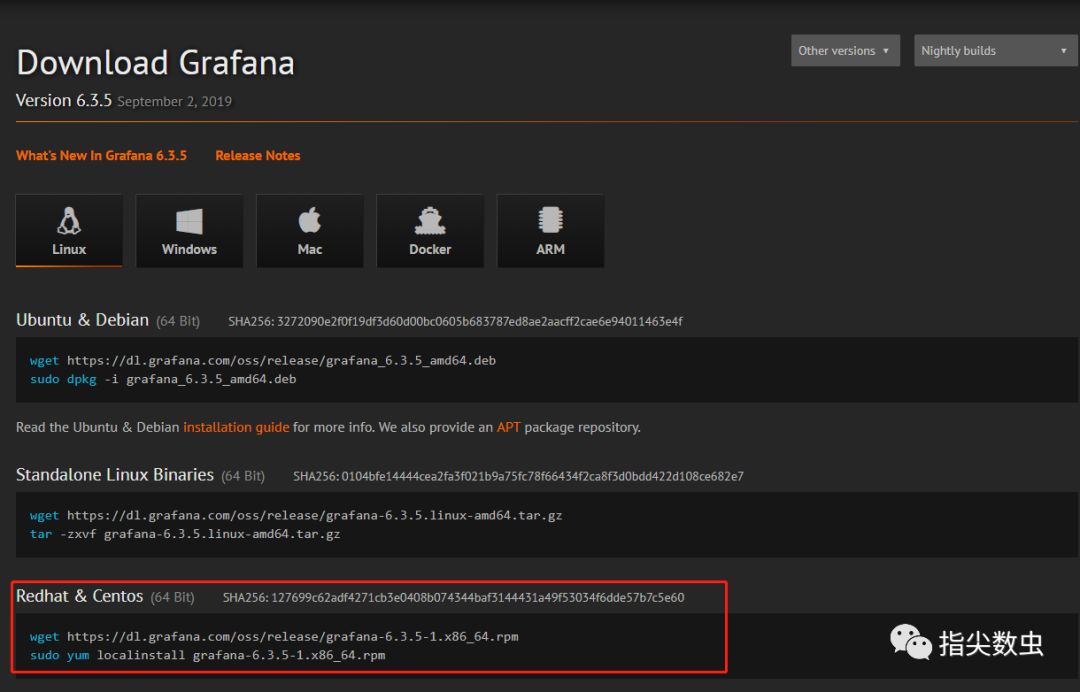
Task: Select the Linux penguin icon
Action: (69, 221)
